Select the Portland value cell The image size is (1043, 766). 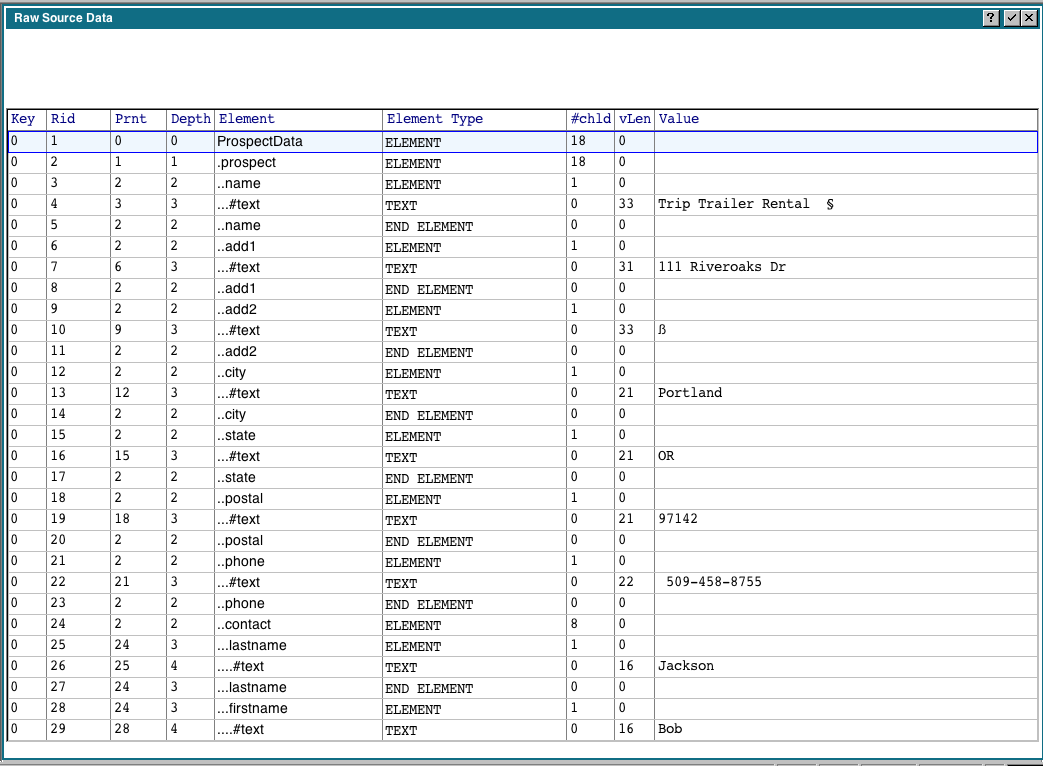click(690, 393)
